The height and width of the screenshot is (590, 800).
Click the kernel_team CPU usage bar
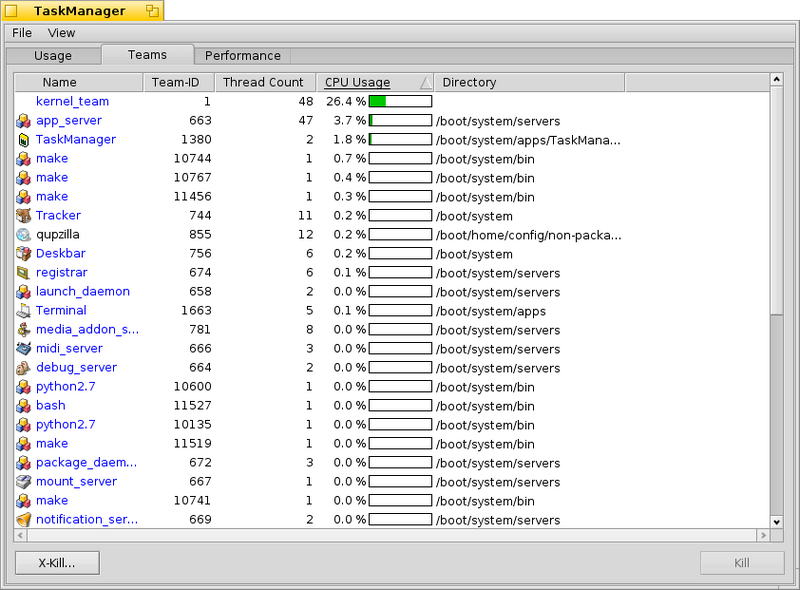tap(401, 101)
